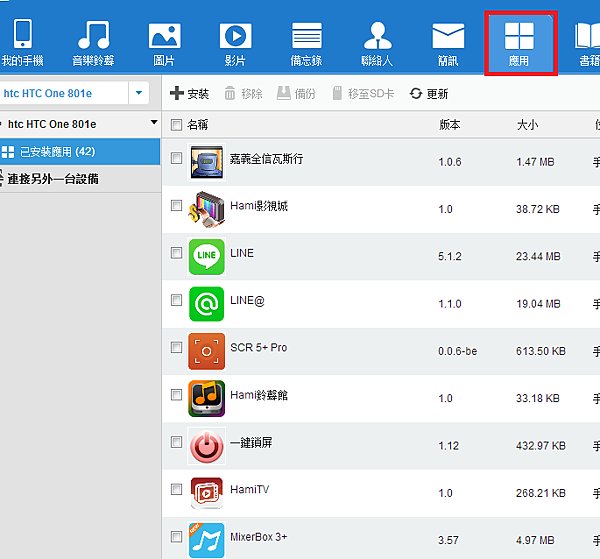Click the size value 432.97 KB

click(x=541, y=446)
